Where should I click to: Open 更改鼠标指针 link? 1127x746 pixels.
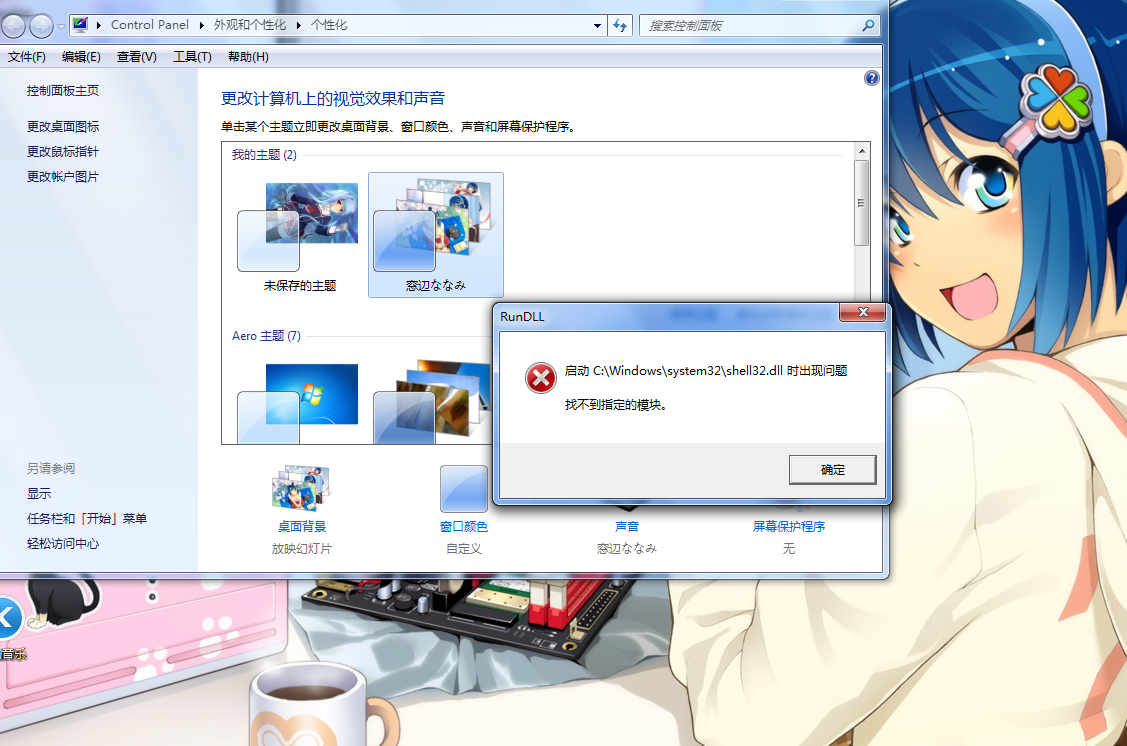[63, 152]
